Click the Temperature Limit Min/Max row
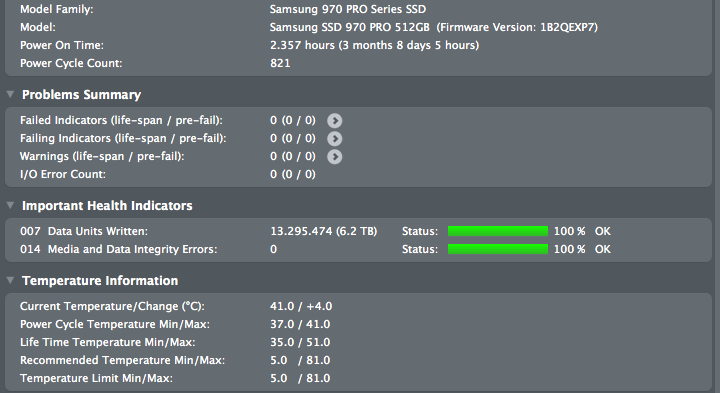This screenshot has height=393, width=720. [x=358, y=378]
